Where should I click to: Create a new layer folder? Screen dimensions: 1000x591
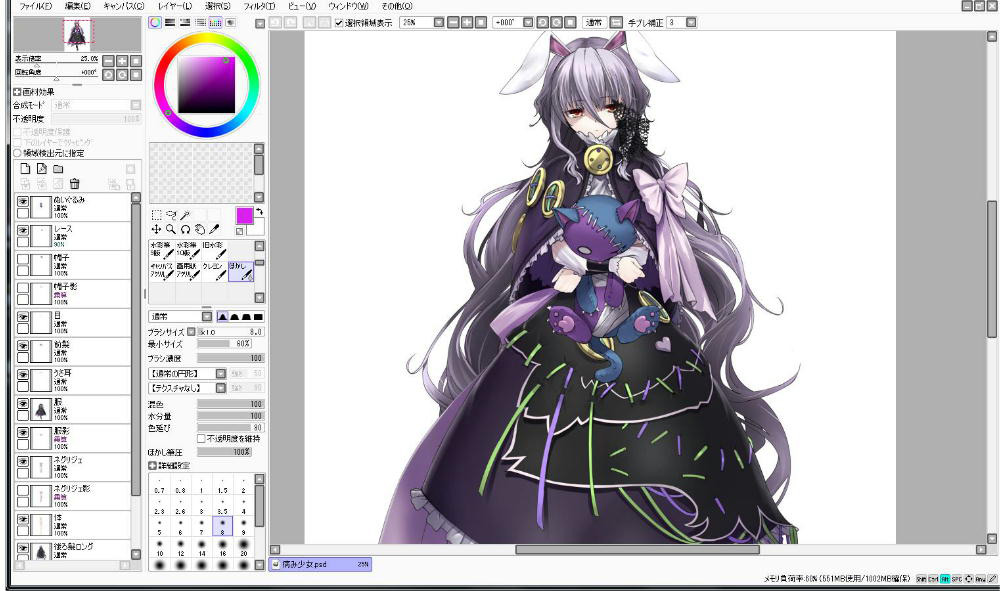coord(58,169)
